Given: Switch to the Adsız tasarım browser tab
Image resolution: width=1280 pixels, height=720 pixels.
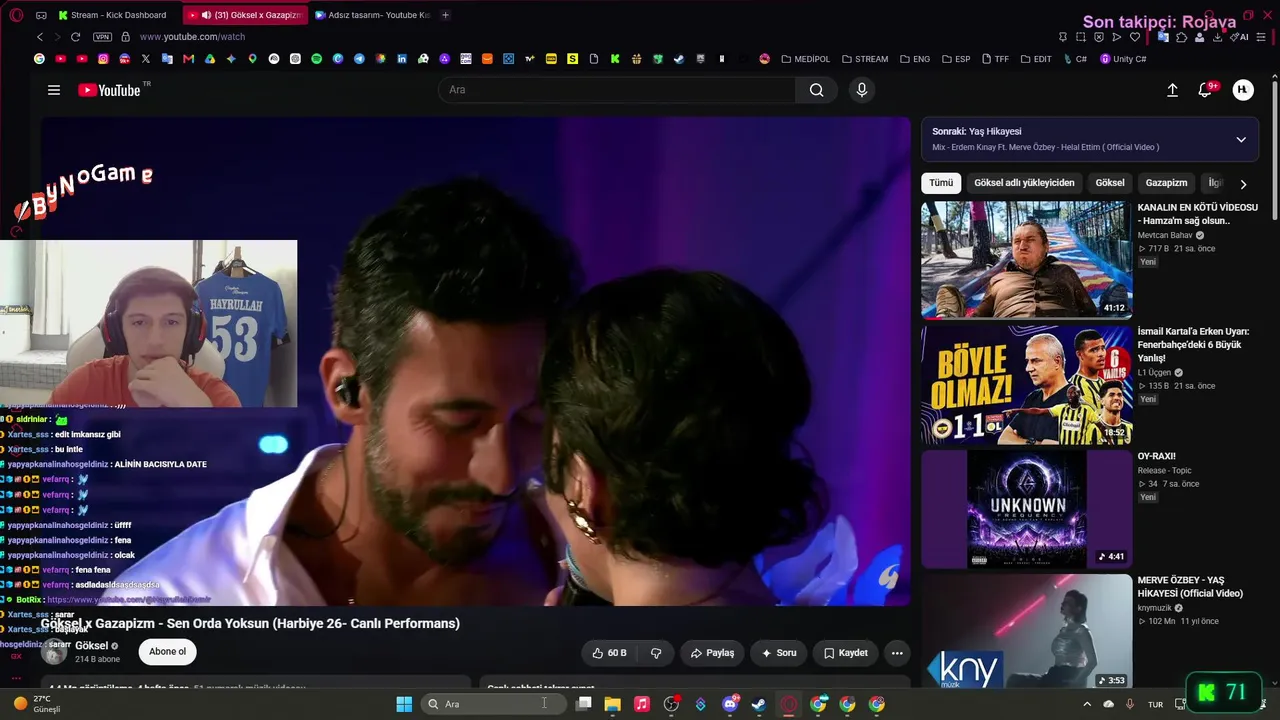Looking at the screenshot, I should tap(372, 15).
